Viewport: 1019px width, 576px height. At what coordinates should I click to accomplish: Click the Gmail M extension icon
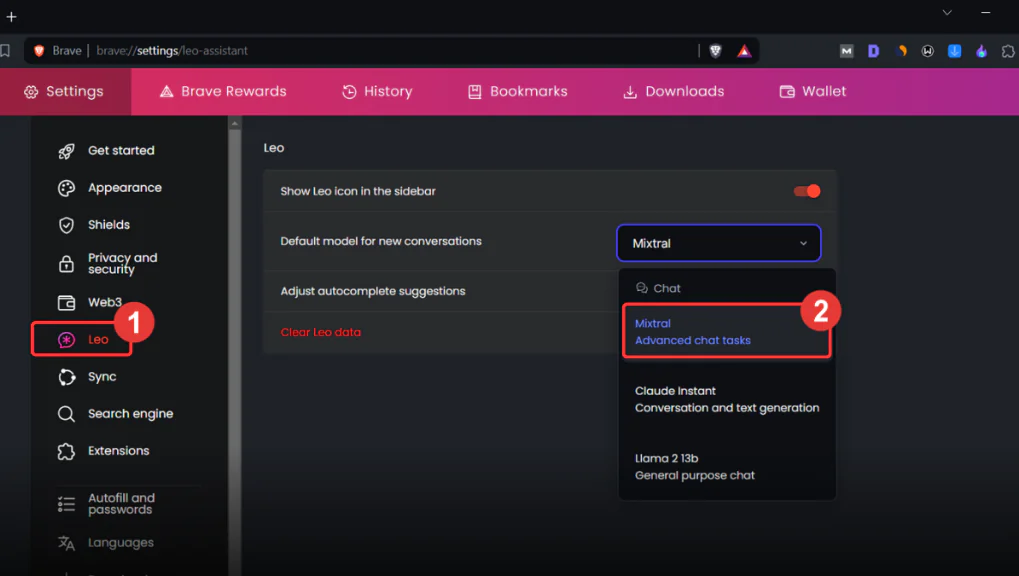[x=846, y=51]
